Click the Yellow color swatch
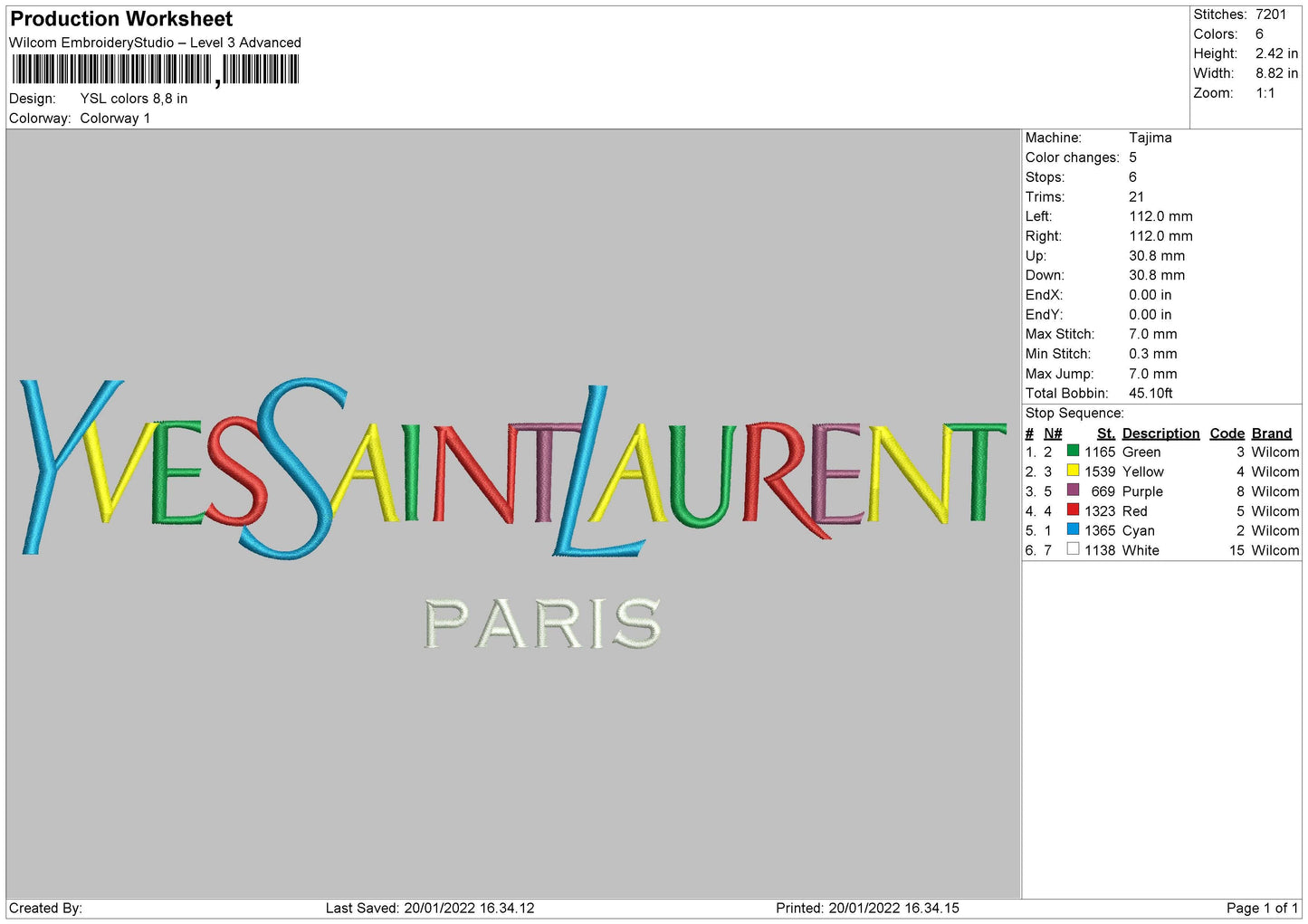The width and height of the screenshot is (1308, 924). tap(1073, 471)
